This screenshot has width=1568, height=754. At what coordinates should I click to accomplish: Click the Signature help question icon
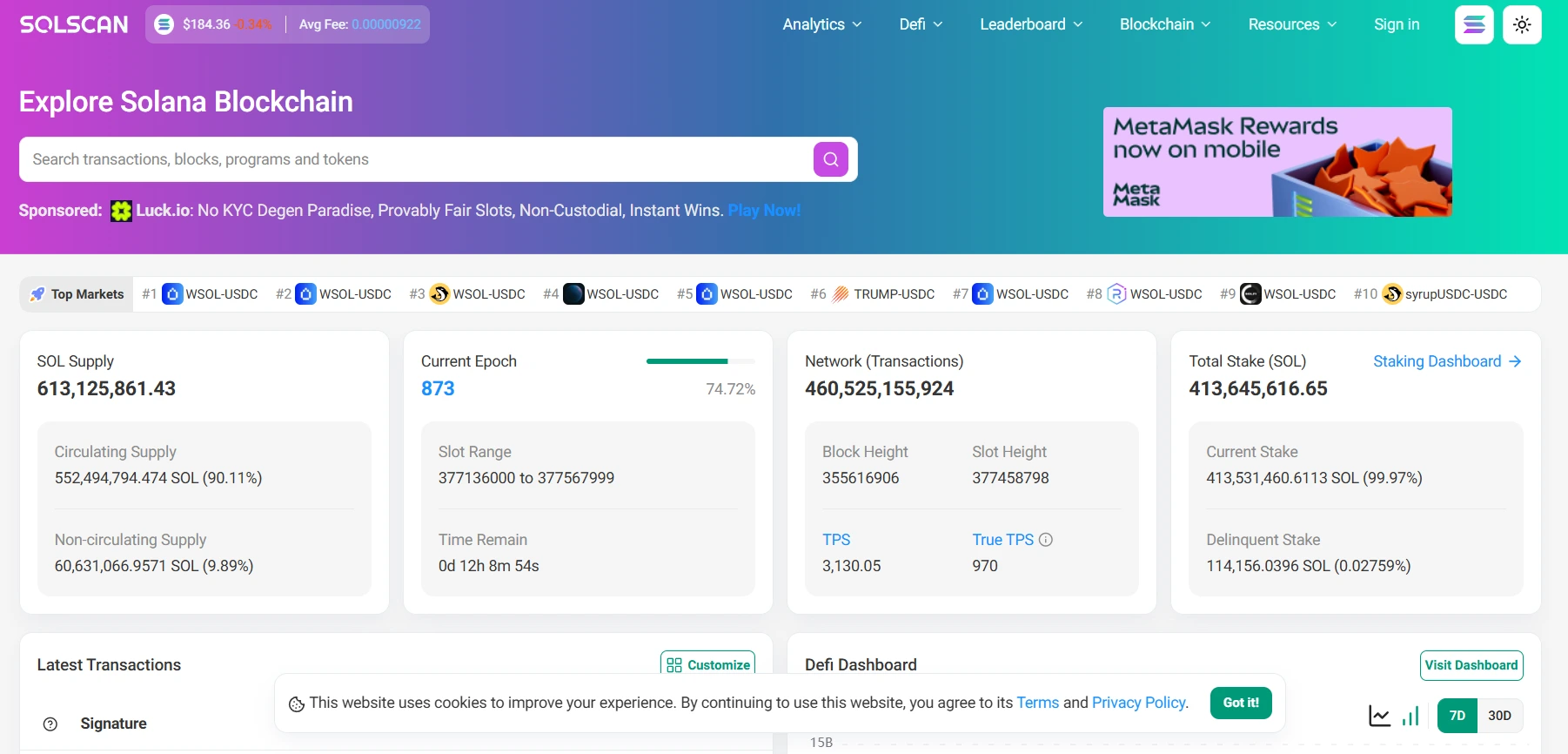50,724
